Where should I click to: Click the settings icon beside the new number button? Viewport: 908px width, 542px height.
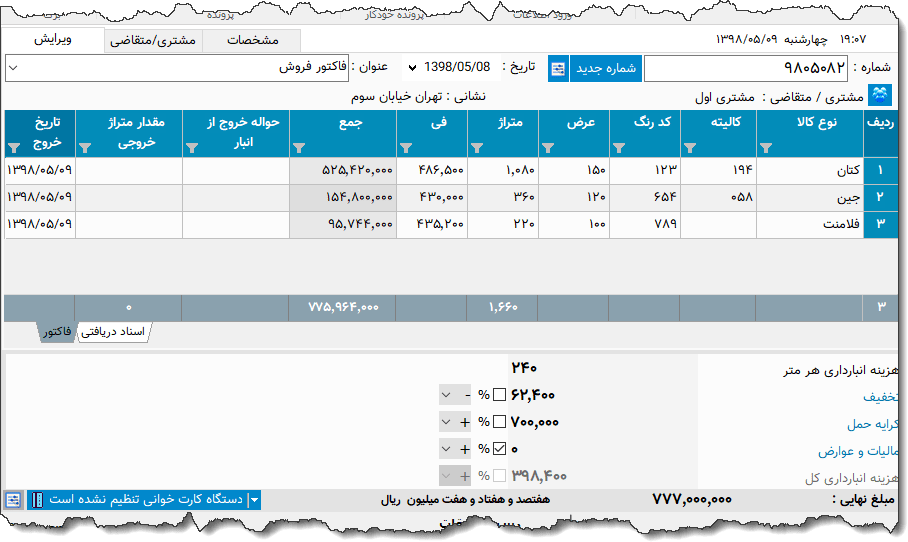pyautogui.click(x=558, y=68)
